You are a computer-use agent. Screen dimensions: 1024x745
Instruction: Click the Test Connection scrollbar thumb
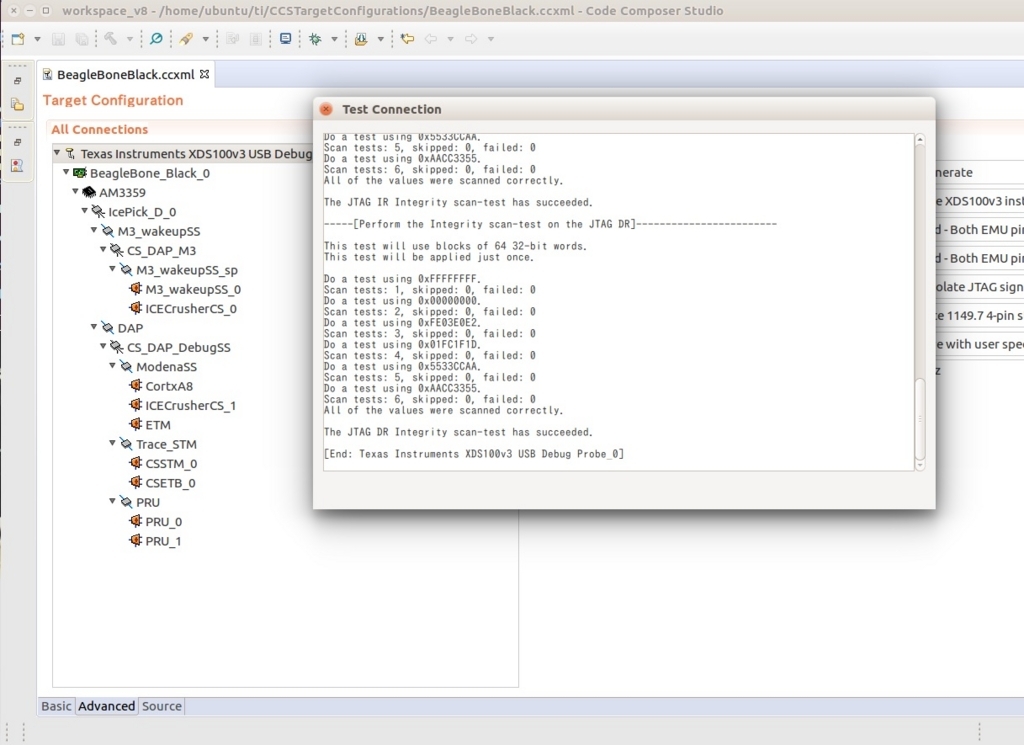point(920,419)
